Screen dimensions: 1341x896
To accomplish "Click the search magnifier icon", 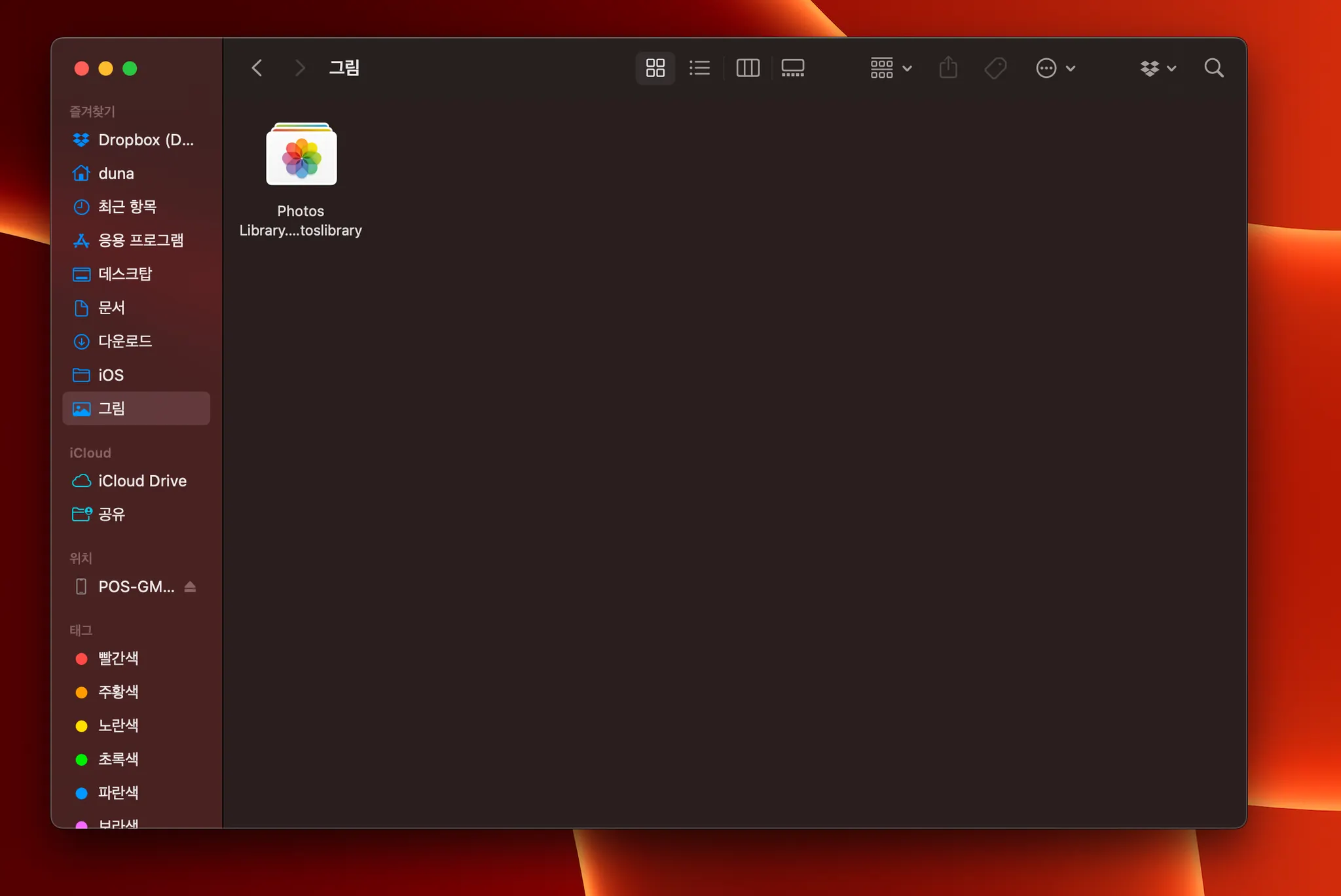I will pos(1213,68).
